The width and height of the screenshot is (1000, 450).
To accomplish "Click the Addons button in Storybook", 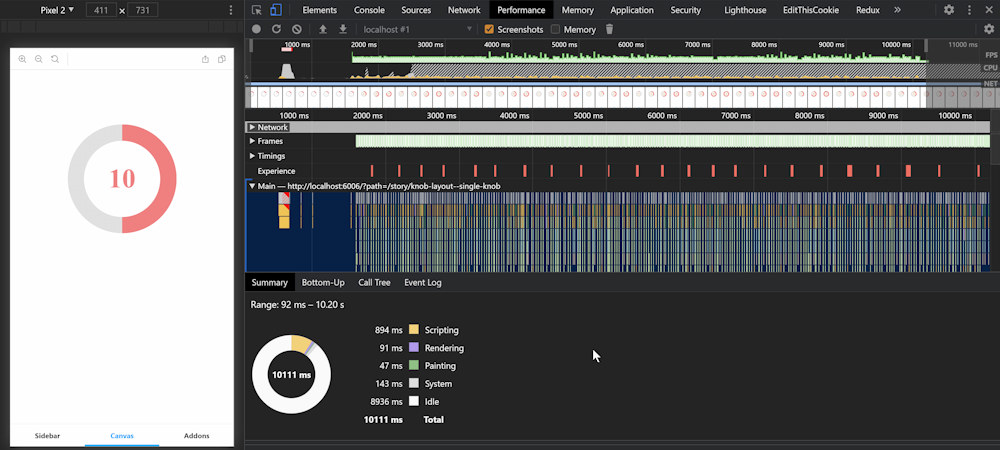I will tap(196, 436).
